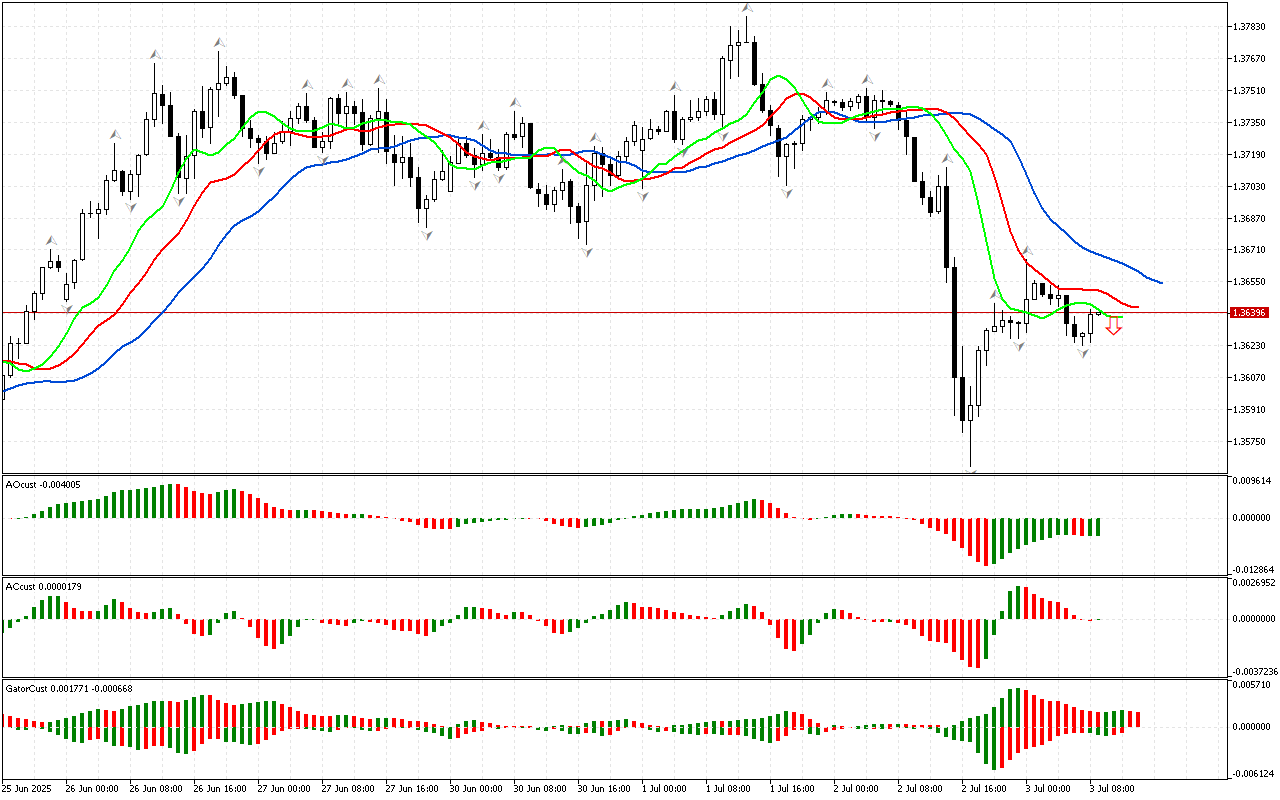Click the 1 Jul 08:00 time axis label
This screenshot has width=1280, height=800.
pyautogui.click(x=729, y=788)
